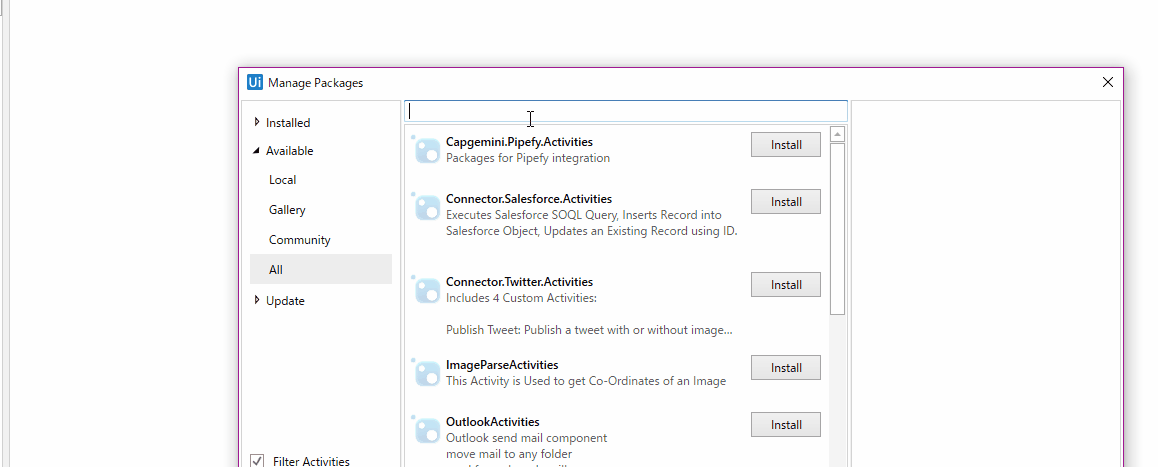The image size is (1158, 467).
Task: Select Connector.Twitter.Activities package title
Action: point(519,282)
